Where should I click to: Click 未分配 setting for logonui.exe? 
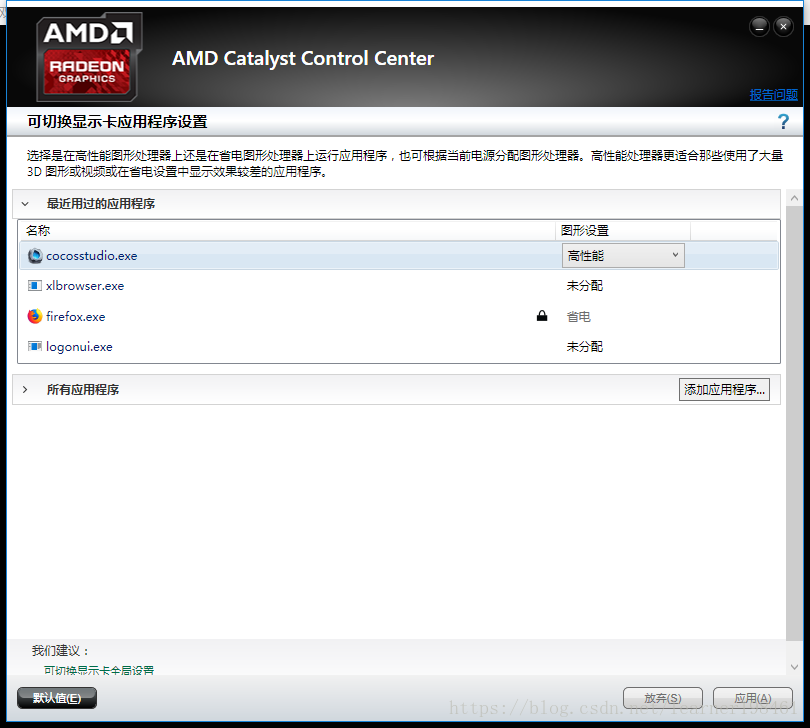[584, 347]
